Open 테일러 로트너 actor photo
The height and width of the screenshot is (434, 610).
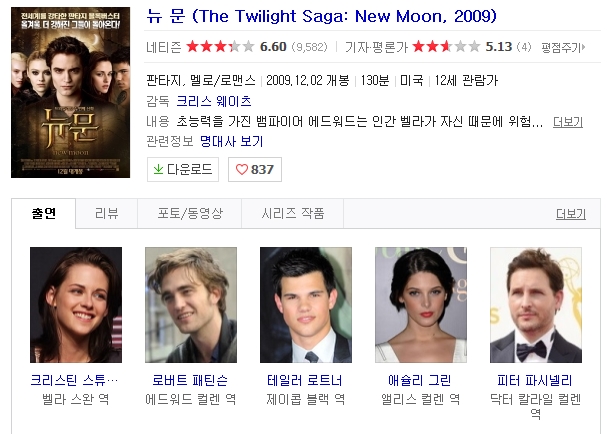coord(306,305)
